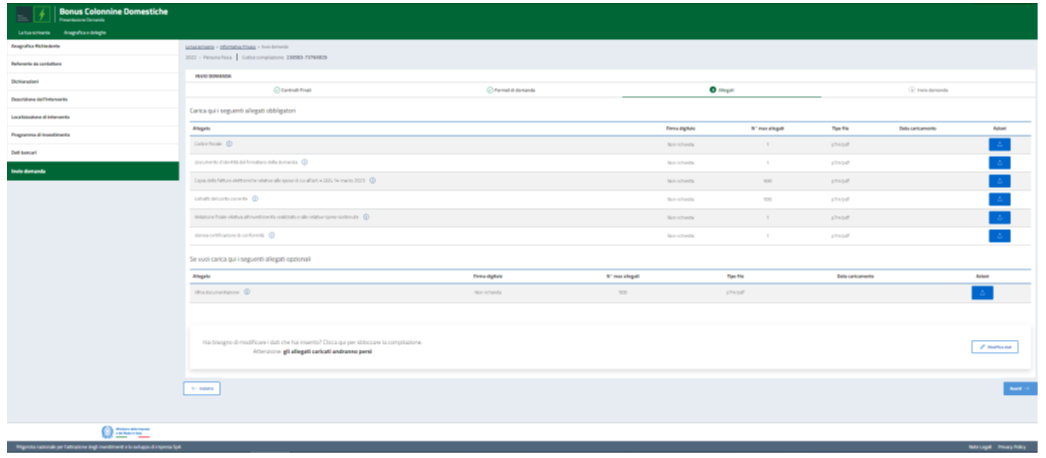
Task: Select Dichiarazioni in the left sidebar
Action: tap(25, 81)
